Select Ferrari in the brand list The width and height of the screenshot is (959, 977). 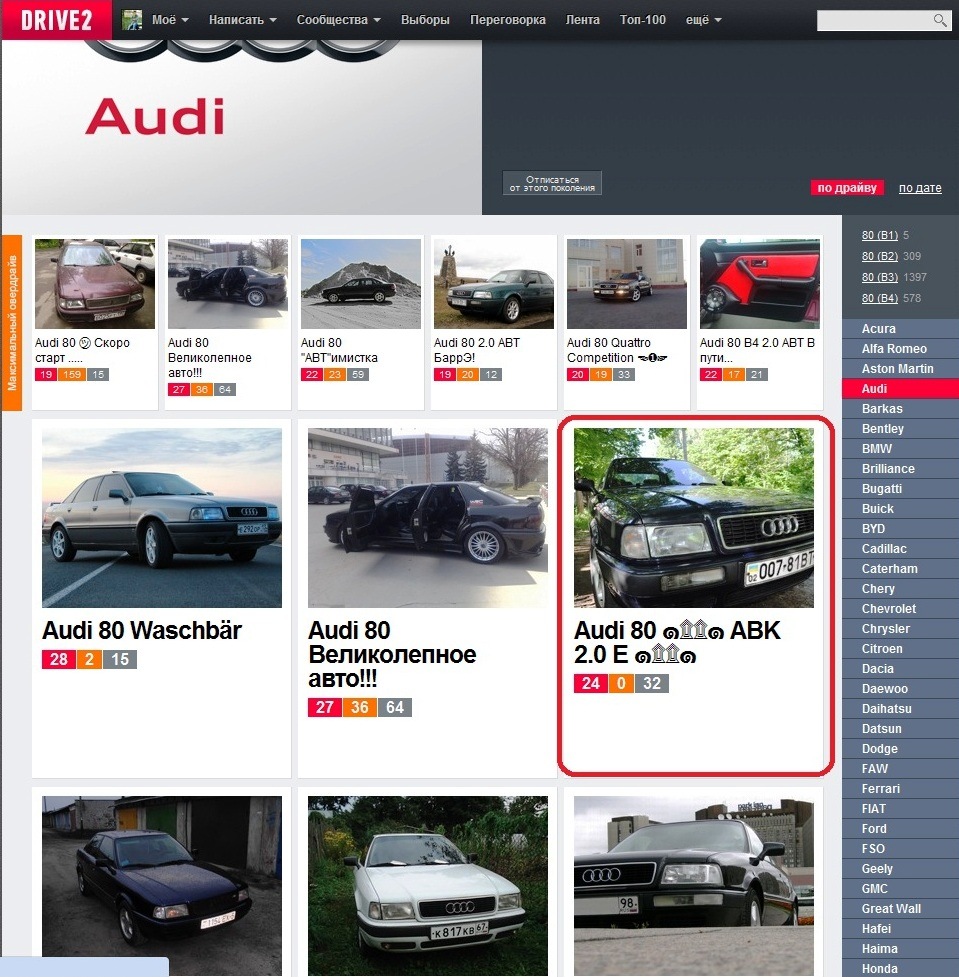click(x=900, y=789)
